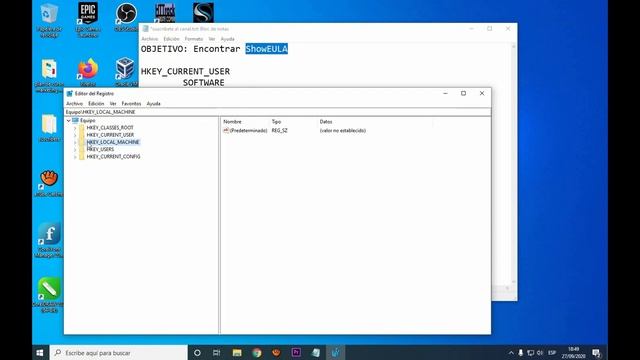This screenshot has height=360, width=640.
Task: Open the orange glove app on taskbar
Action: click(276, 353)
